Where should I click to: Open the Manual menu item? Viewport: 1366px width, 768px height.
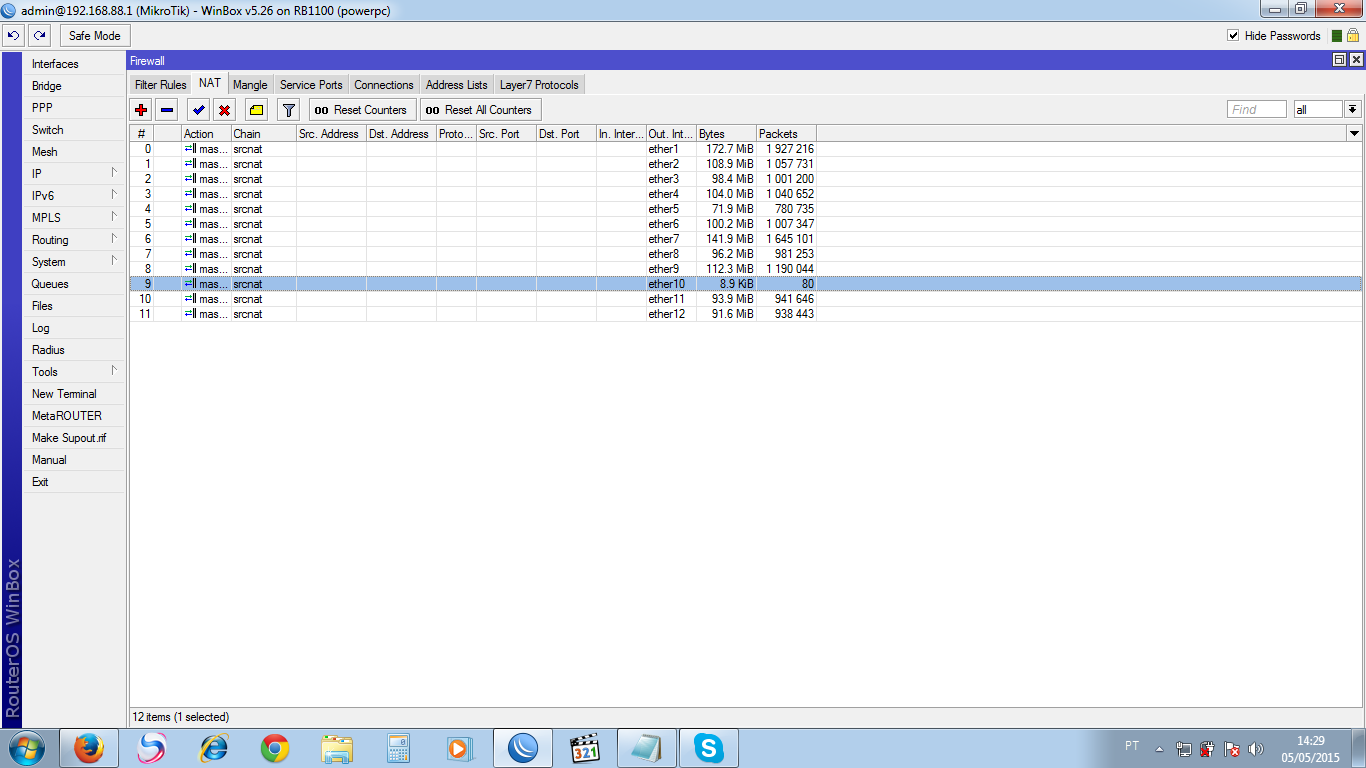click(x=75, y=460)
